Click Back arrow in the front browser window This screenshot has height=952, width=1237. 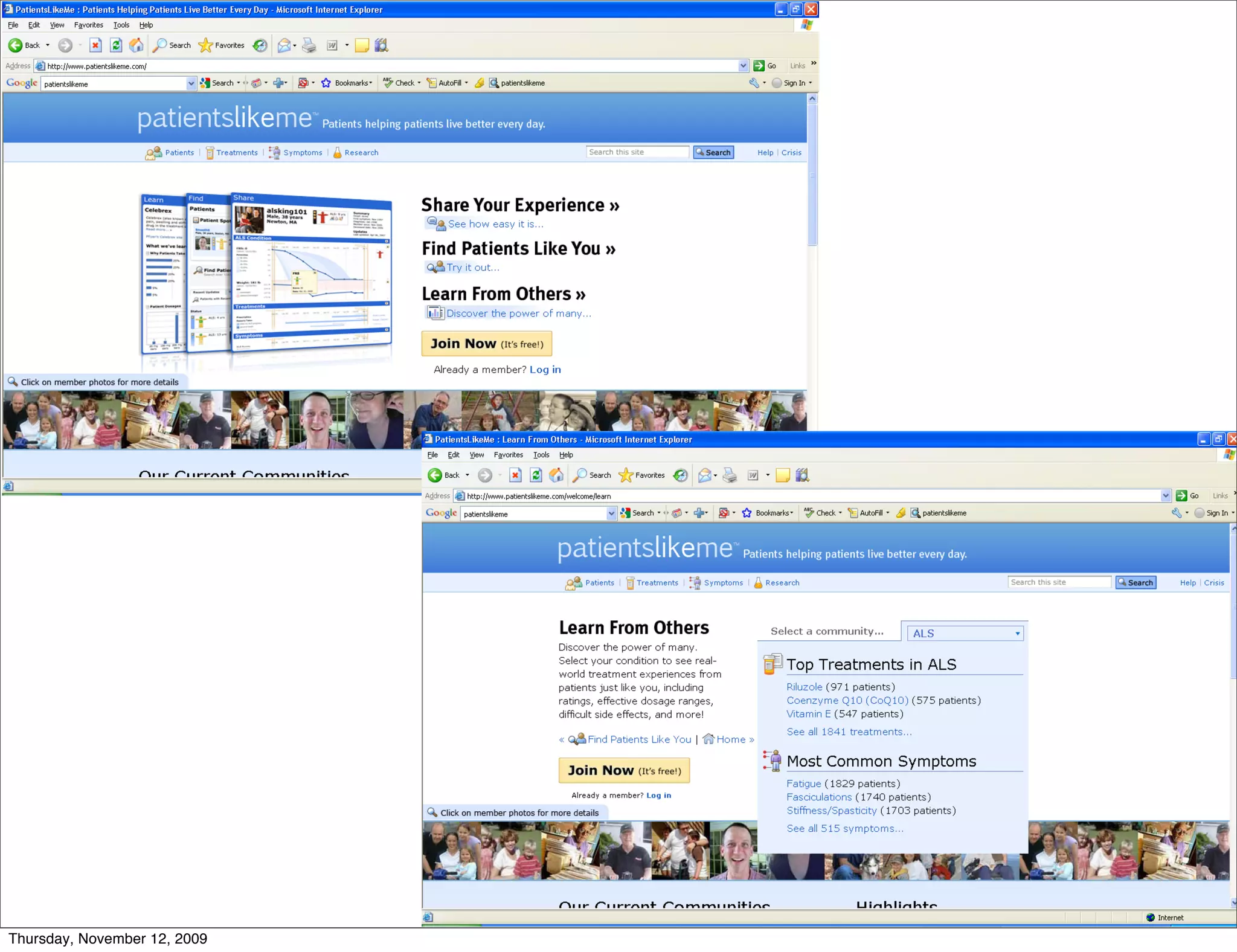coord(435,475)
